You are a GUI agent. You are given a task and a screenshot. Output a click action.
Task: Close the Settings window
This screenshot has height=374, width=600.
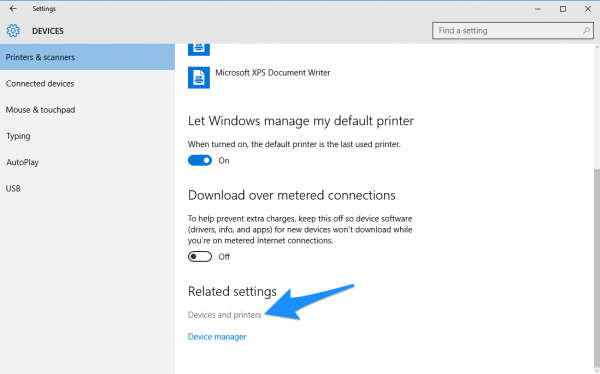[x=588, y=9]
